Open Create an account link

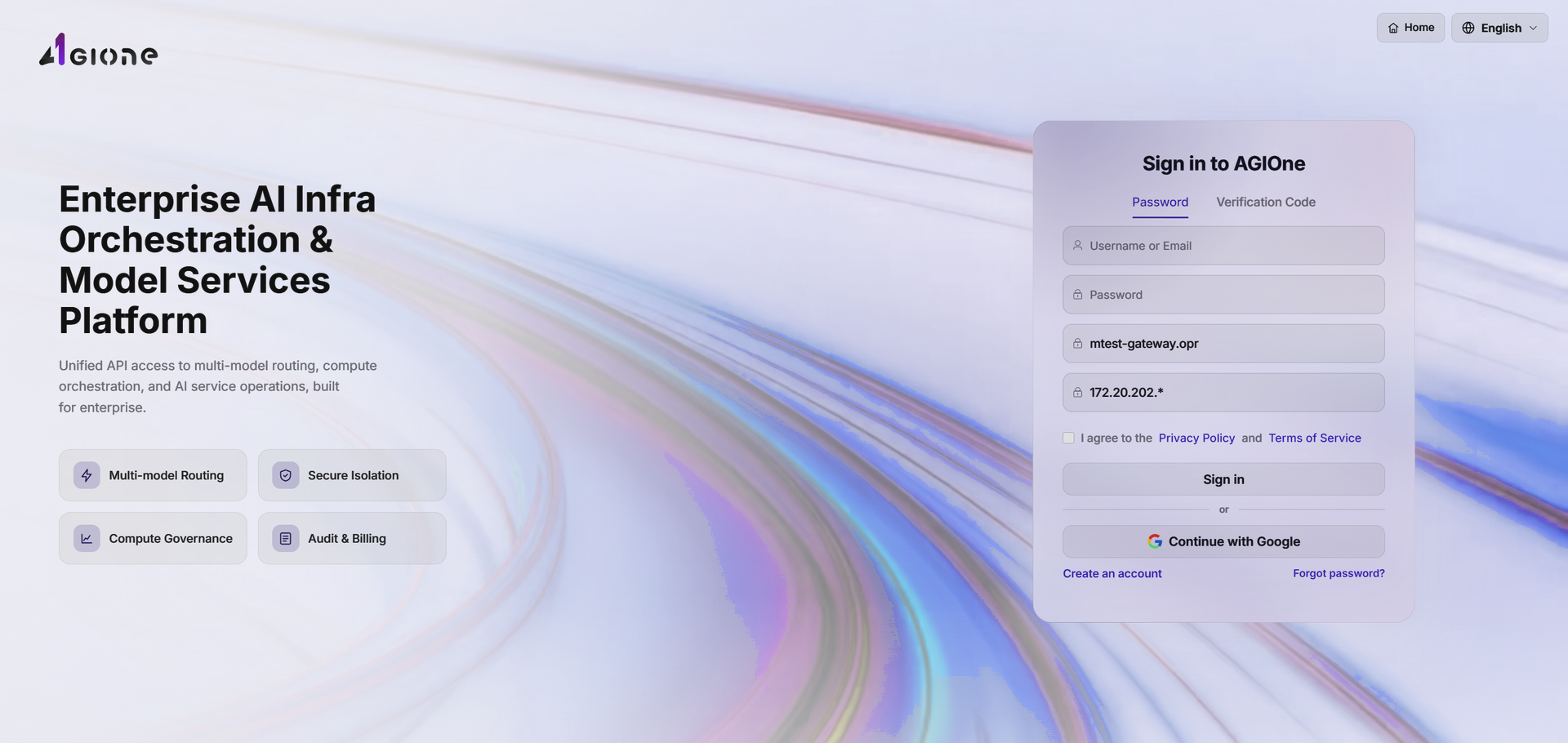click(1112, 573)
